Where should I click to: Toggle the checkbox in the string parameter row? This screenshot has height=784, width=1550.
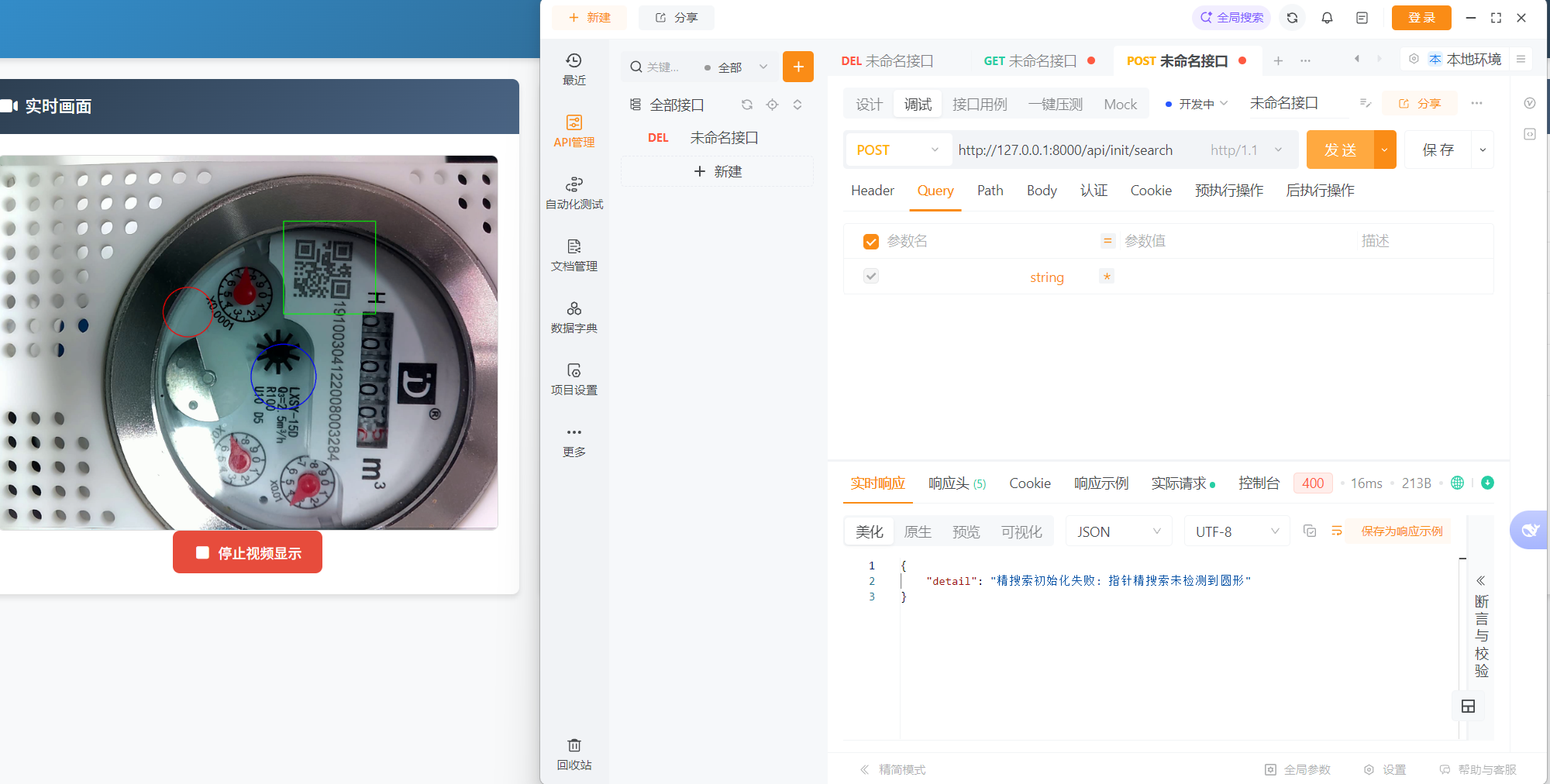tap(871, 277)
